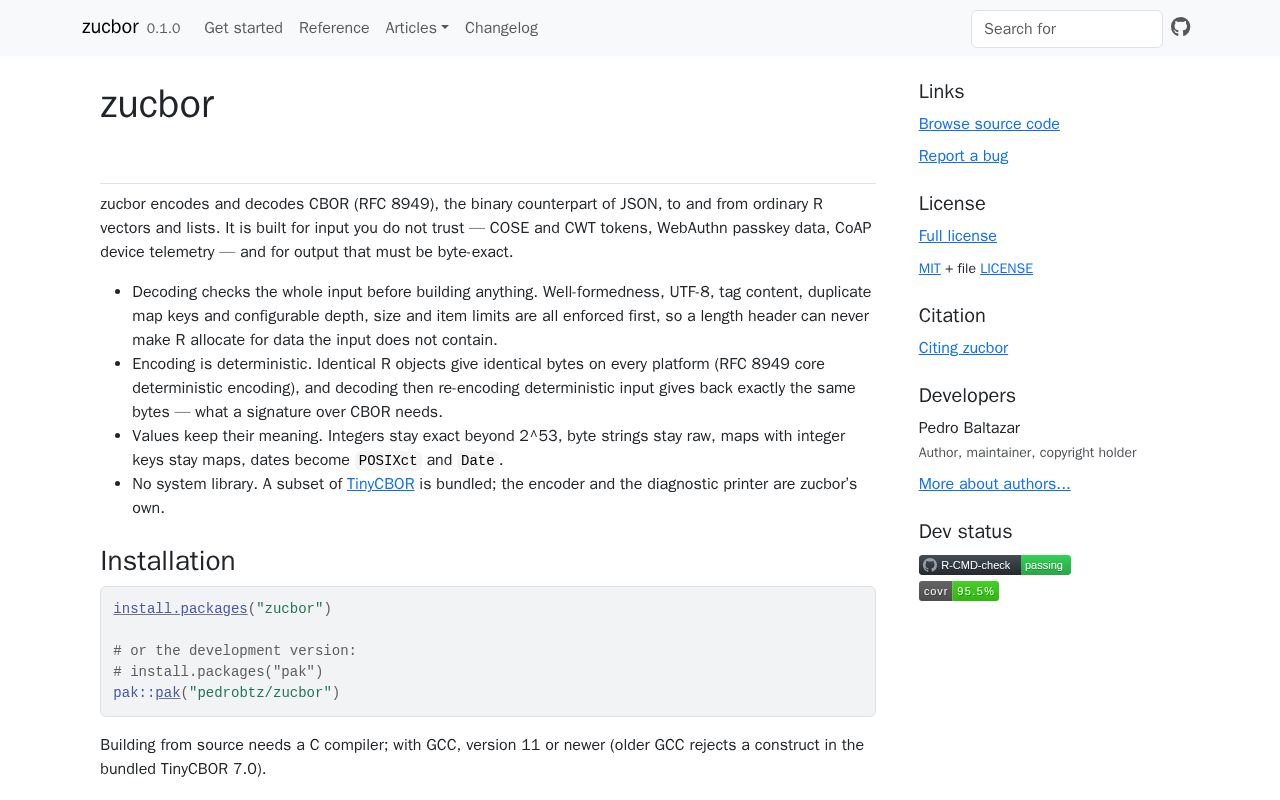Image resolution: width=1280 pixels, height=800 pixels.
Task: Click the POSIXct inline code text
Action: 388,461
